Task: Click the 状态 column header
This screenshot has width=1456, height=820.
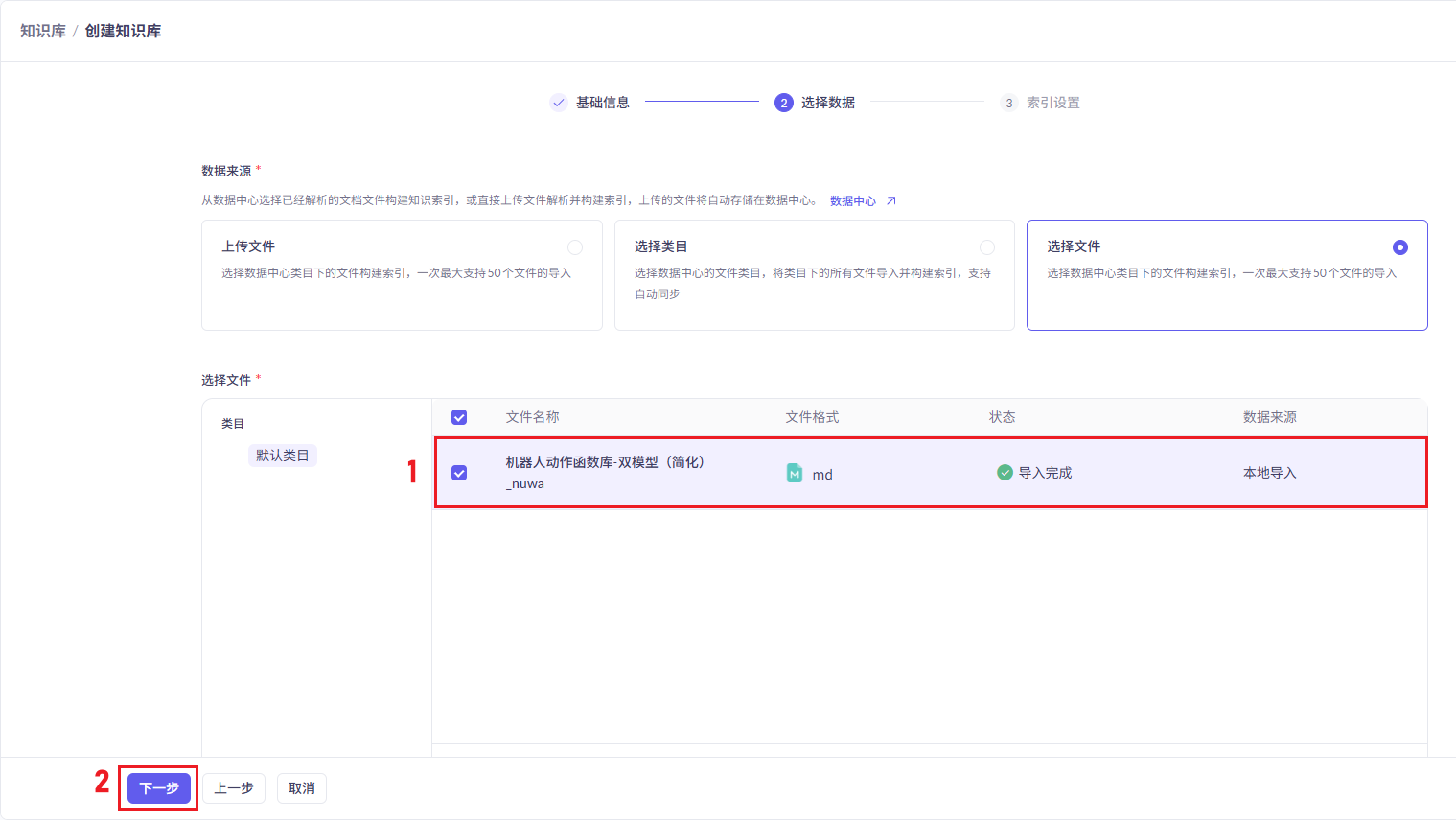Action: coord(1002,417)
